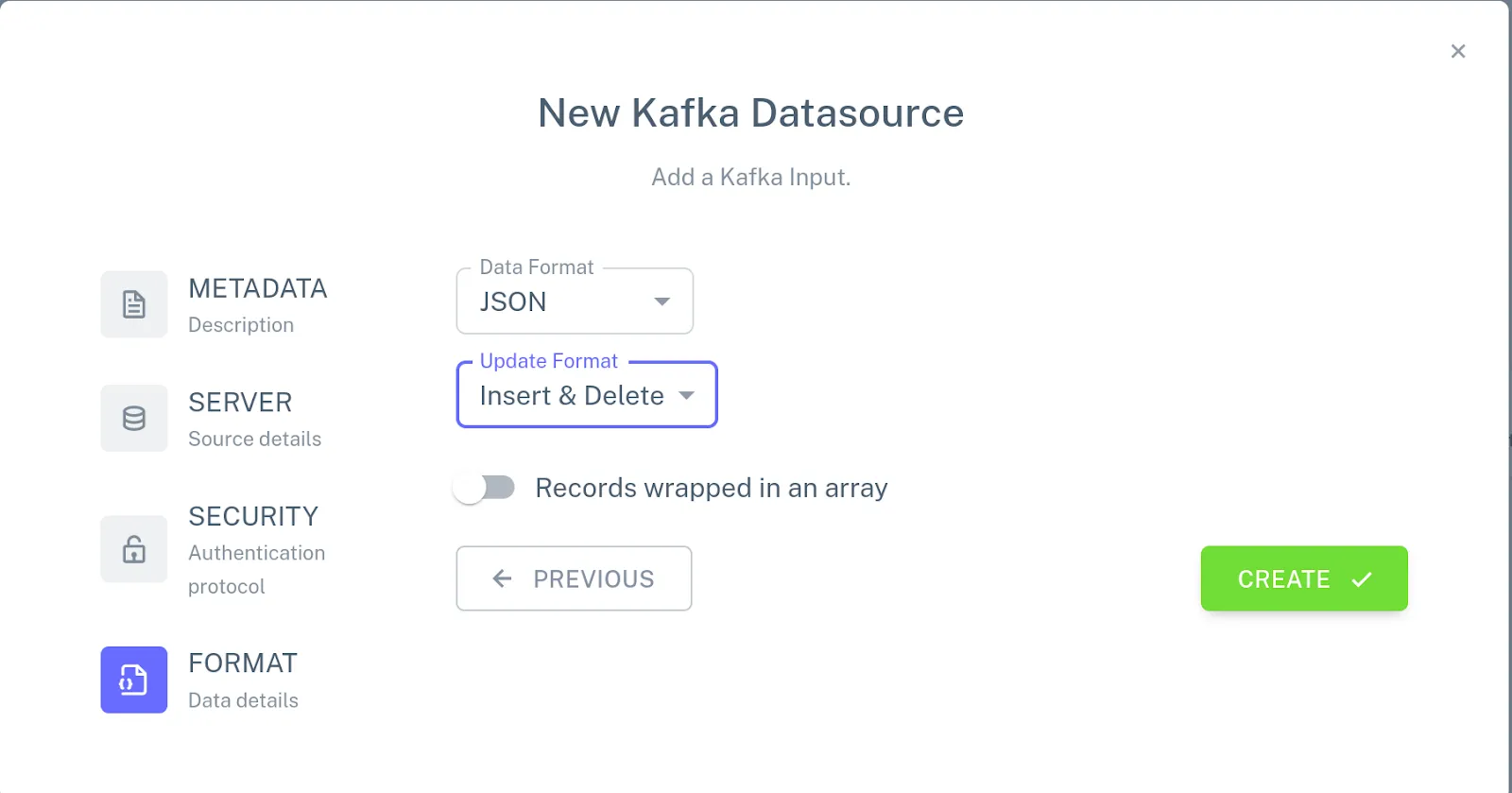Go to the METADATA step
Screen dimensions: 1512x793
(x=258, y=288)
